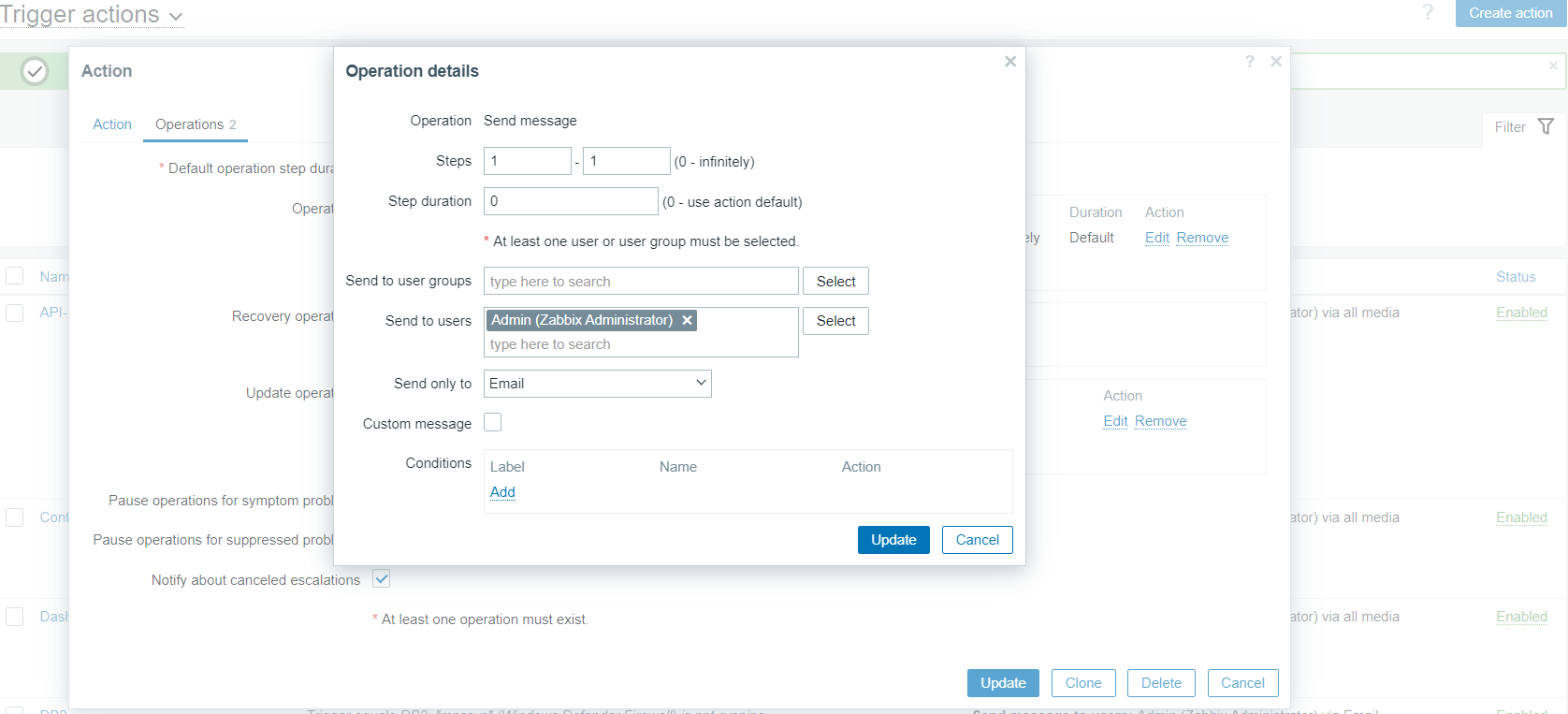Open help icon in Action dialog
Screen dimensions: 1568x714
(1249, 62)
